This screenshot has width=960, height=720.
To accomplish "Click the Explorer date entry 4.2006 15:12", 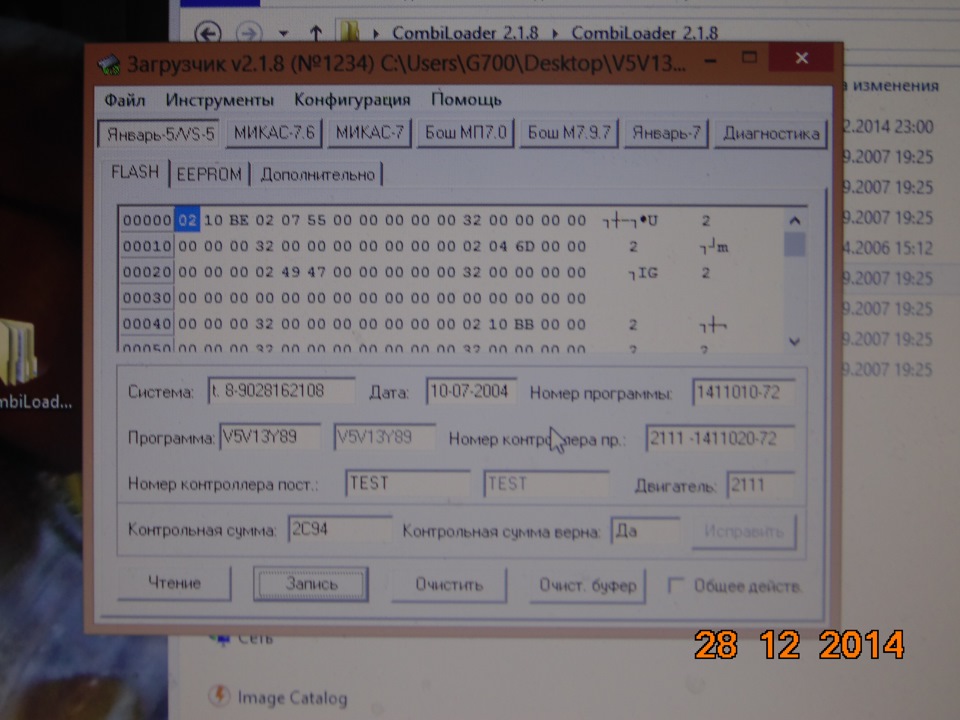I will 888,248.
